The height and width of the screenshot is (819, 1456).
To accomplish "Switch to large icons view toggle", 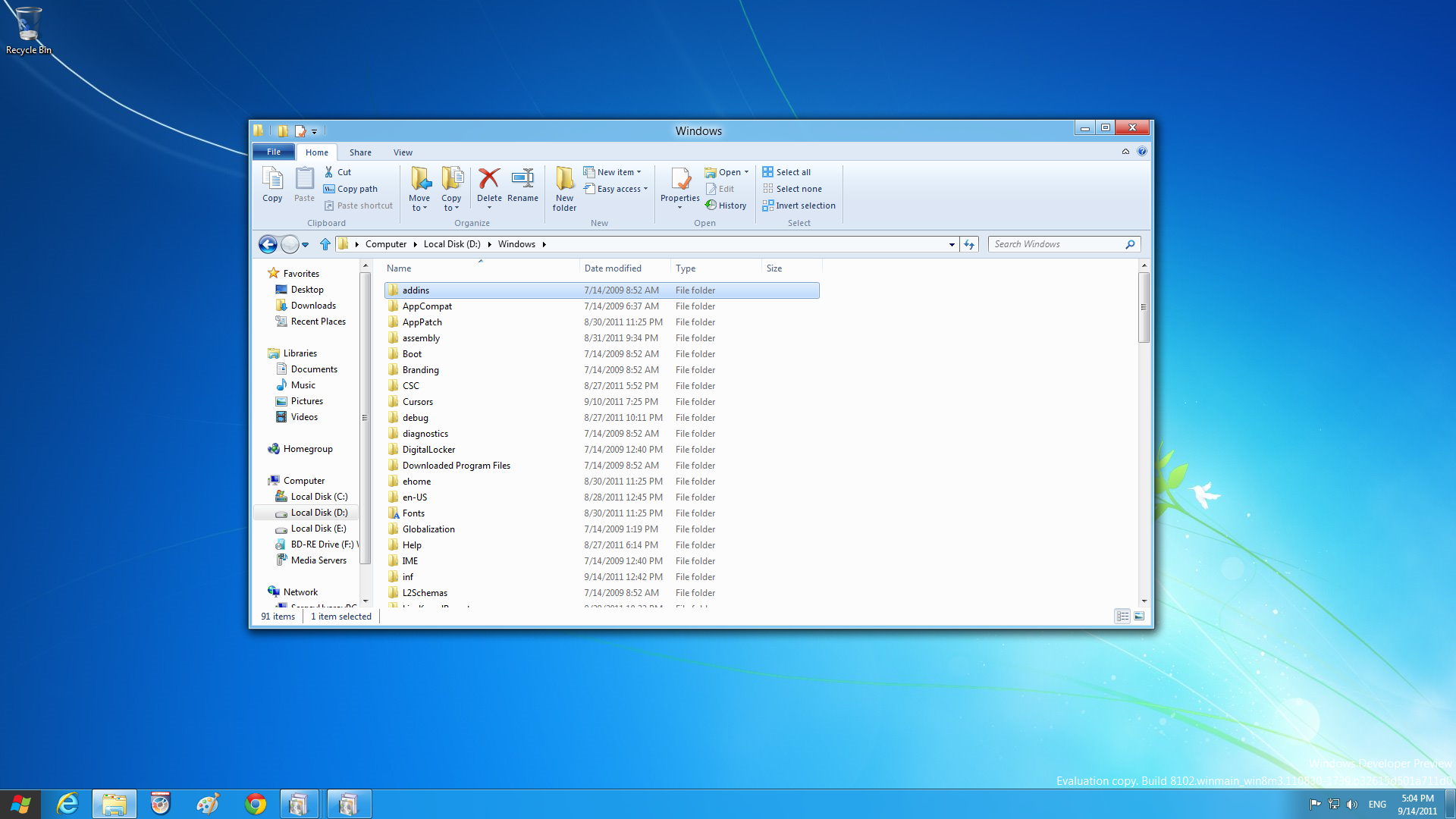I will [x=1139, y=617].
